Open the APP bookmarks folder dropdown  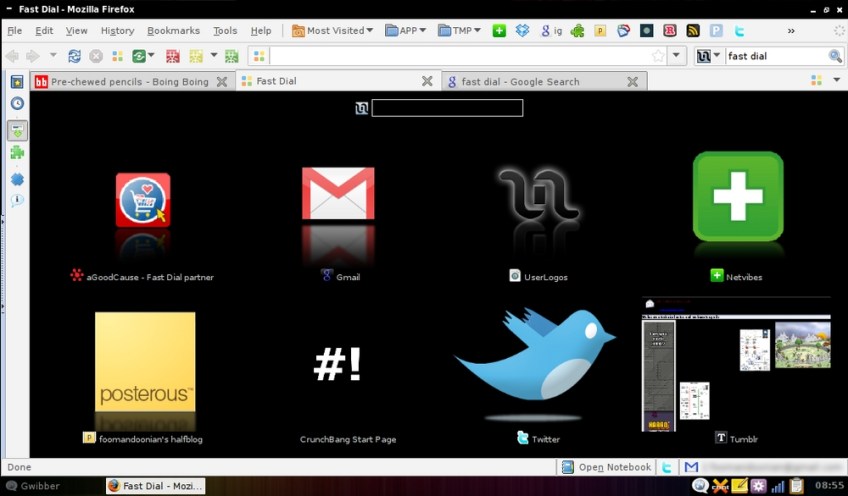[x=405, y=31]
